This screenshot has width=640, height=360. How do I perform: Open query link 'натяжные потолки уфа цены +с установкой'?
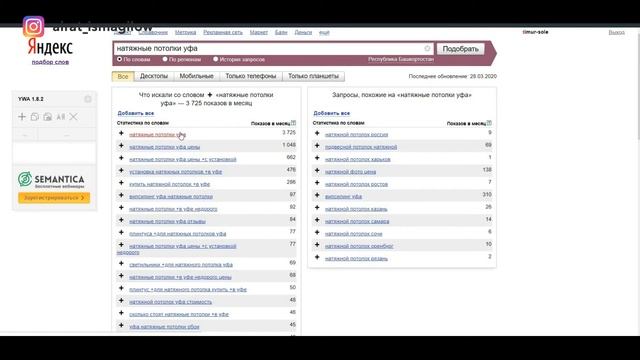click(x=183, y=160)
